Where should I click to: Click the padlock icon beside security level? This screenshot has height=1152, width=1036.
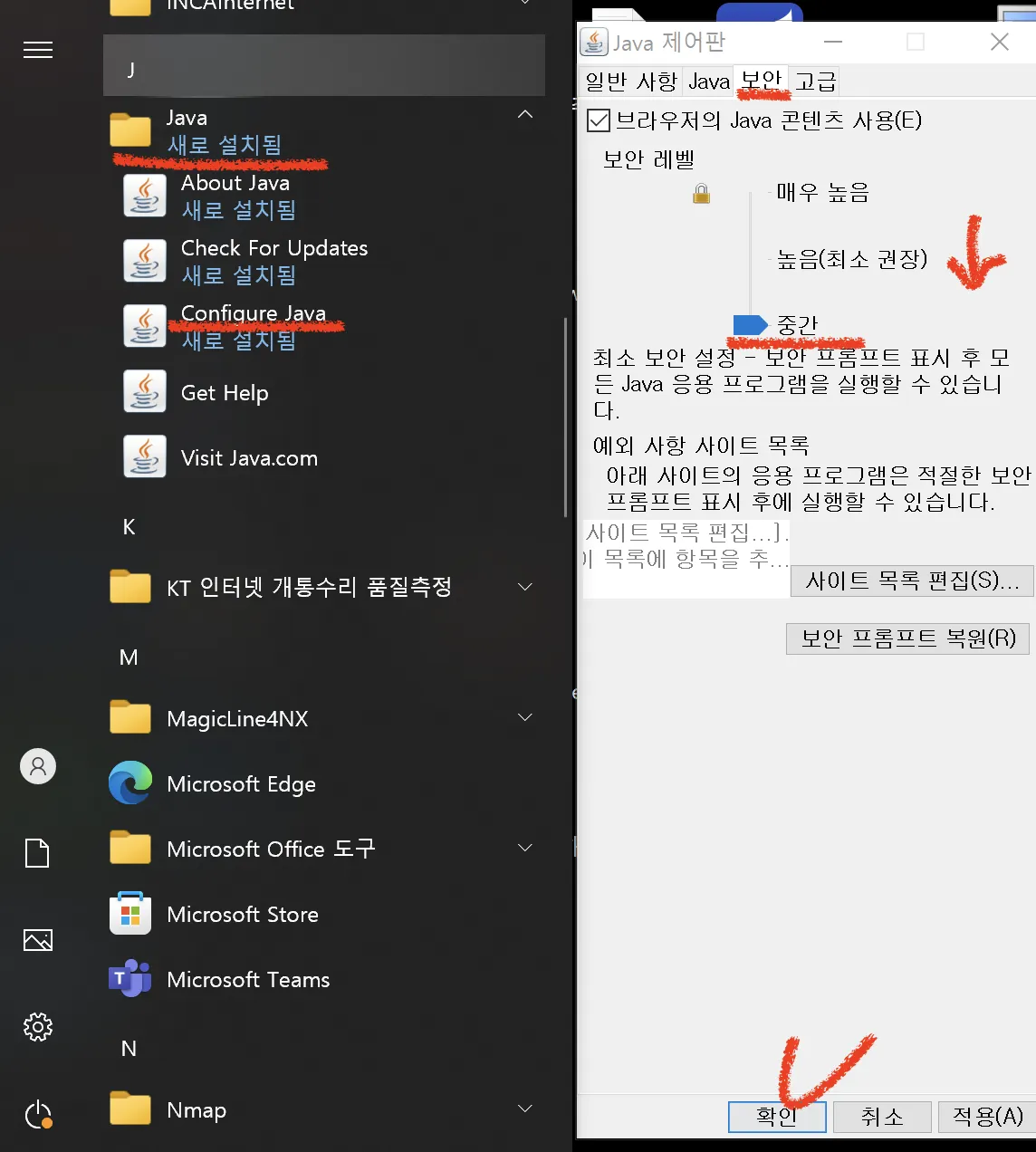click(x=701, y=193)
